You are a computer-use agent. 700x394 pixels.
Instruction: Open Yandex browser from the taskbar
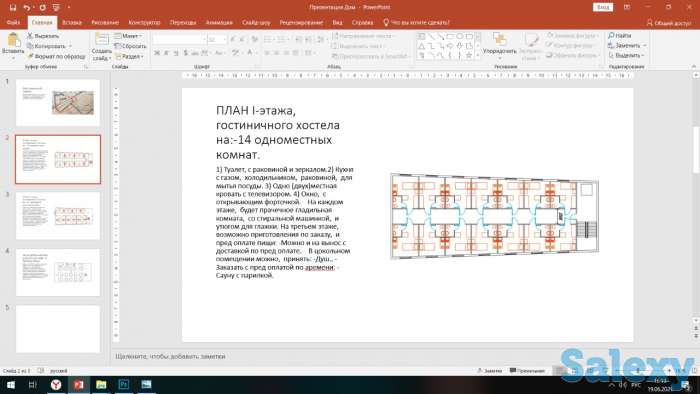(x=56, y=385)
